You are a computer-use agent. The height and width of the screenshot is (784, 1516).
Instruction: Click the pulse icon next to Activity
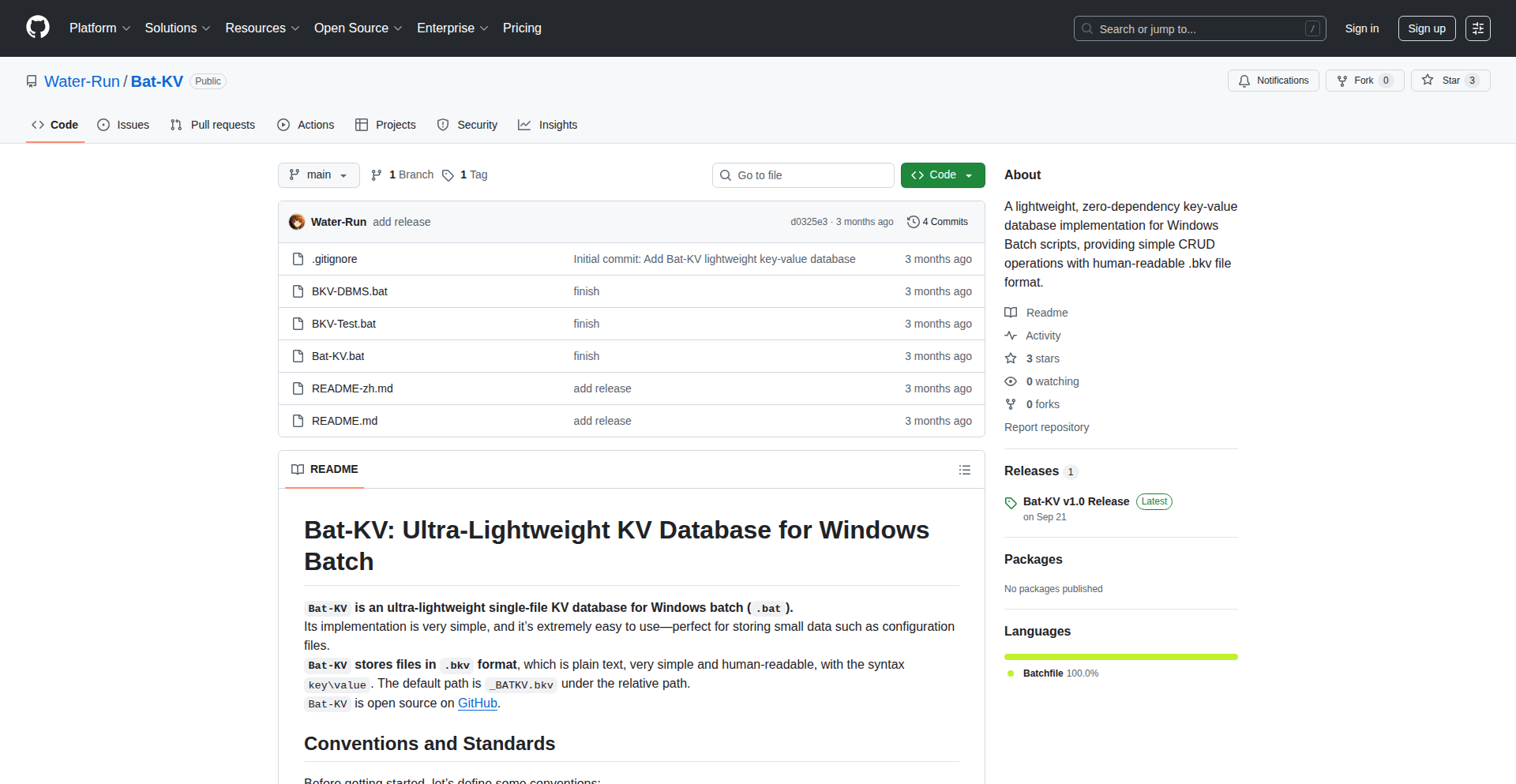point(1011,336)
